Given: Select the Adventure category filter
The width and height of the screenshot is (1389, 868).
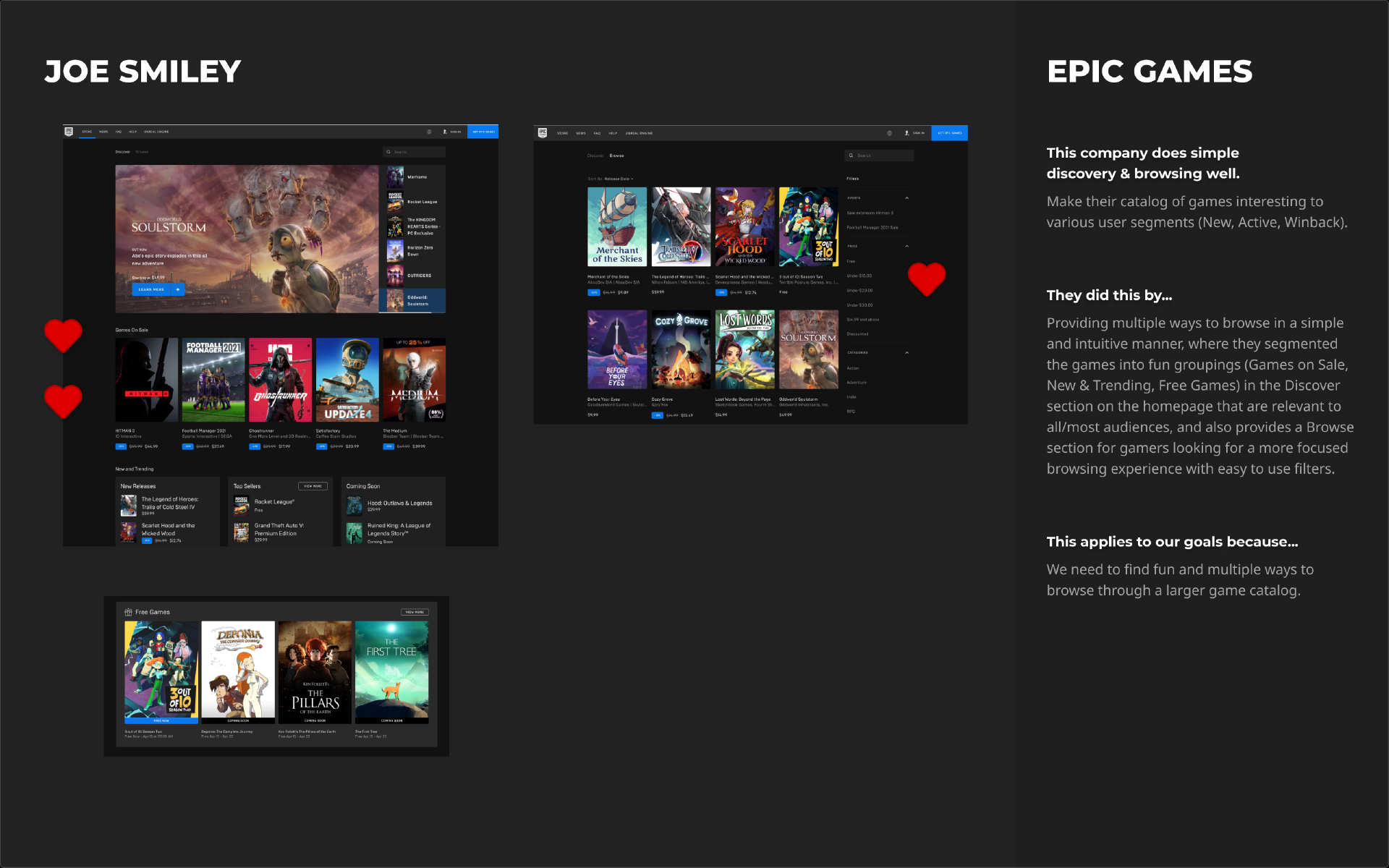Looking at the screenshot, I should click(857, 382).
